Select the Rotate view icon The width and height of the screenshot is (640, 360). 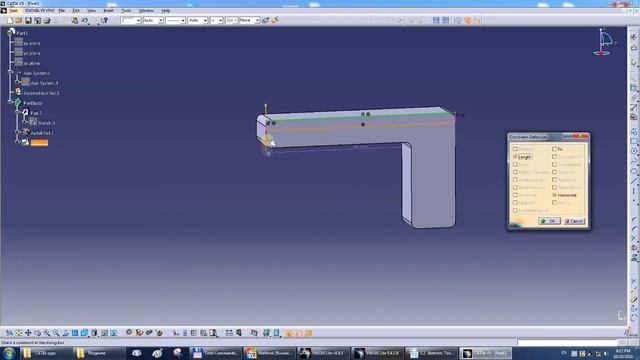38,333
